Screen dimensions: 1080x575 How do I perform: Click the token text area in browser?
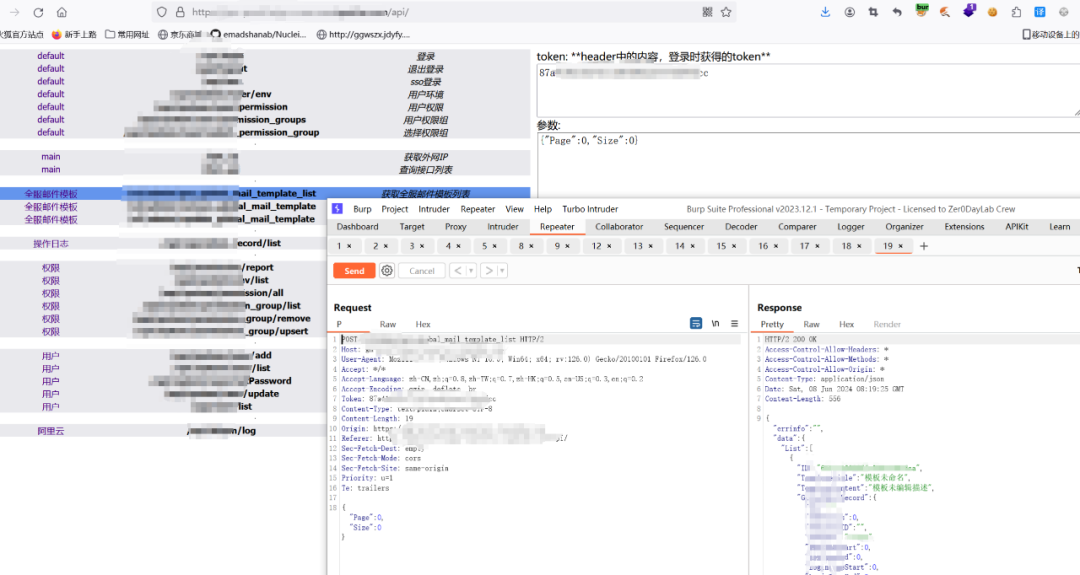coord(809,90)
